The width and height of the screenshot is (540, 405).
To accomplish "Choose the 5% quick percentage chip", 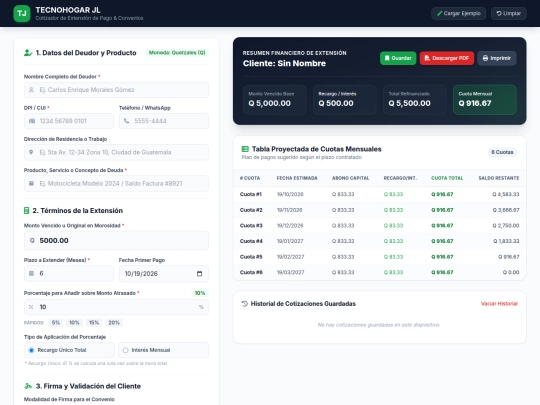I will pos(56,323).
